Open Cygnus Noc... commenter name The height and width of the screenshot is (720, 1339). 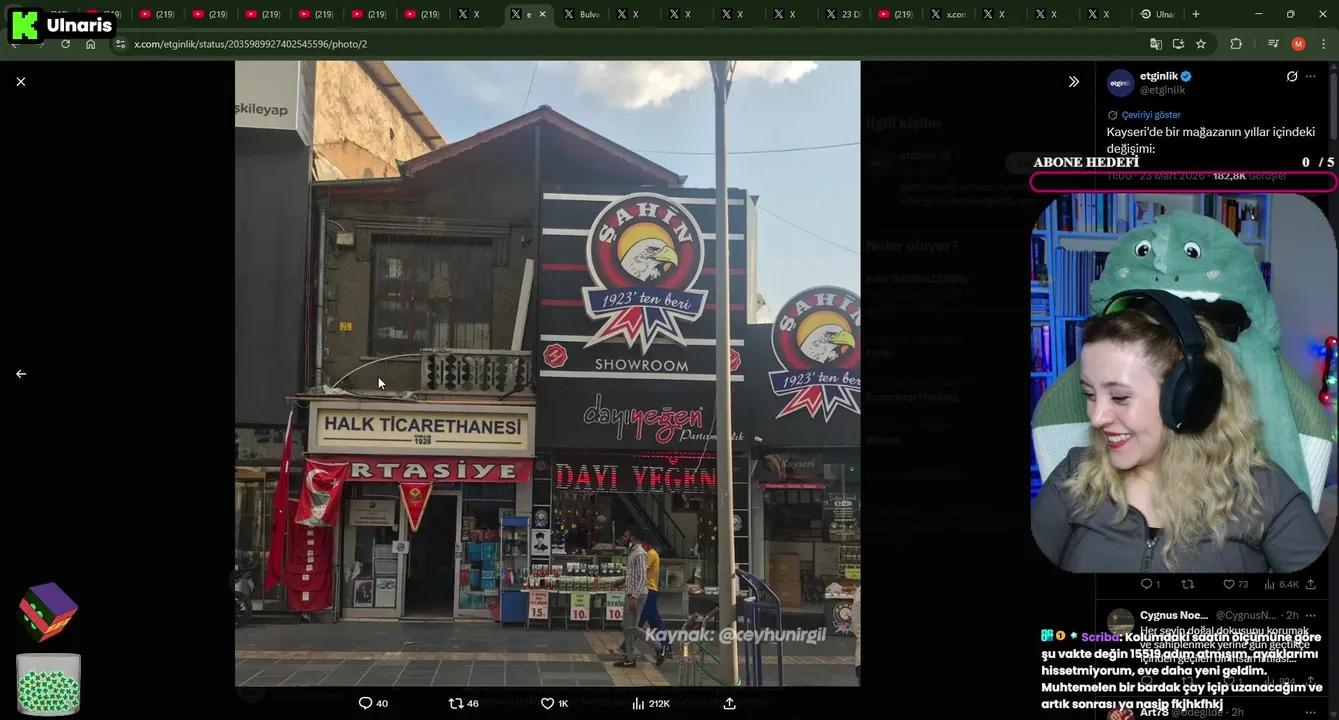1174,615
